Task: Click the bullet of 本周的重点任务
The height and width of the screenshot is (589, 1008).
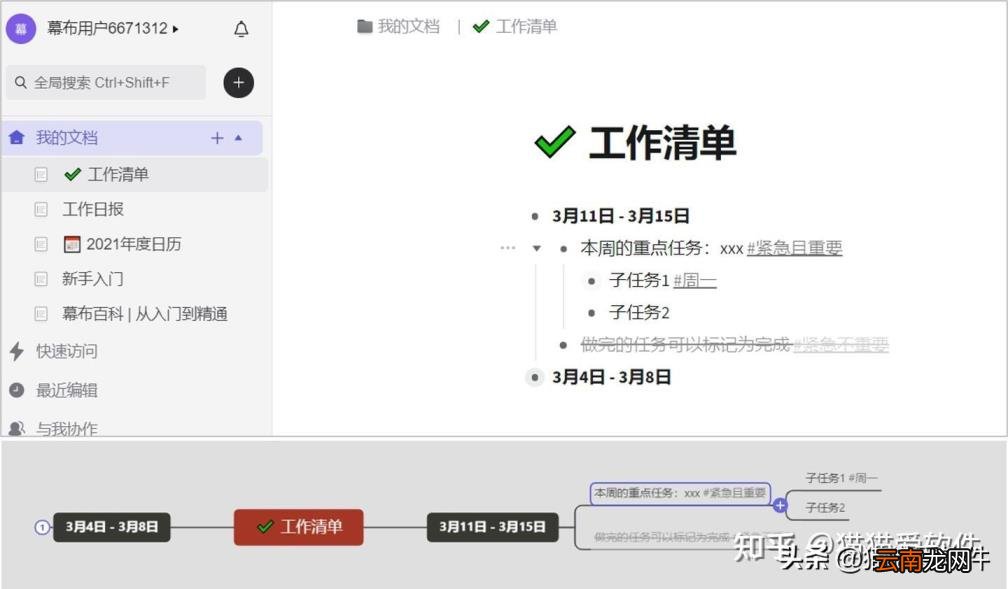Action: pos(564,248)
